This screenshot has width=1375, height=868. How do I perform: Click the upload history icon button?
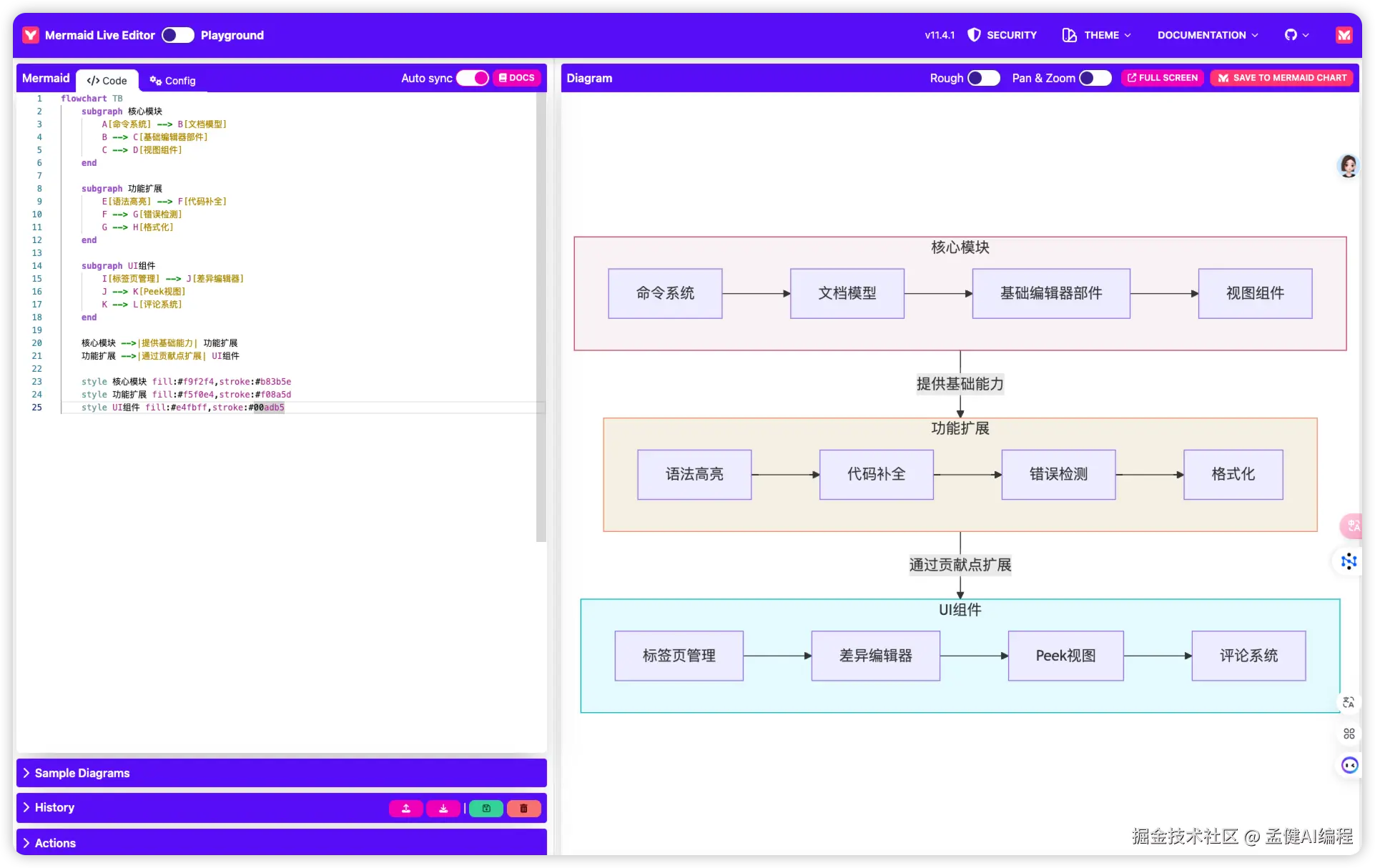[406, 809]
